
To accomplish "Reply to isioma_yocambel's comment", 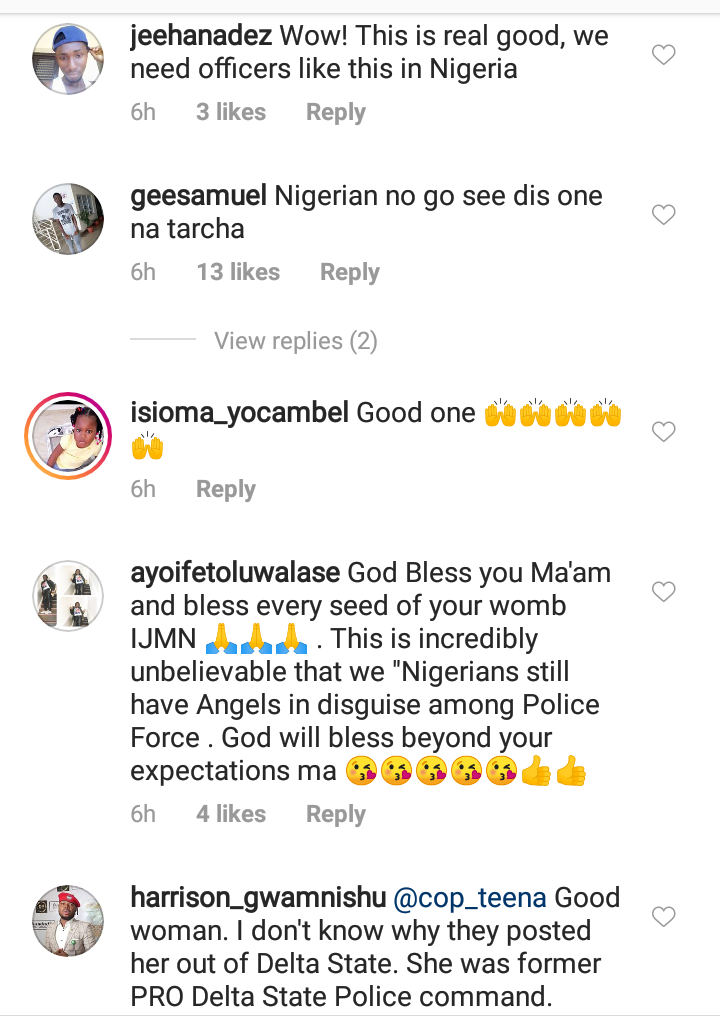I will [x=225, y=489].
